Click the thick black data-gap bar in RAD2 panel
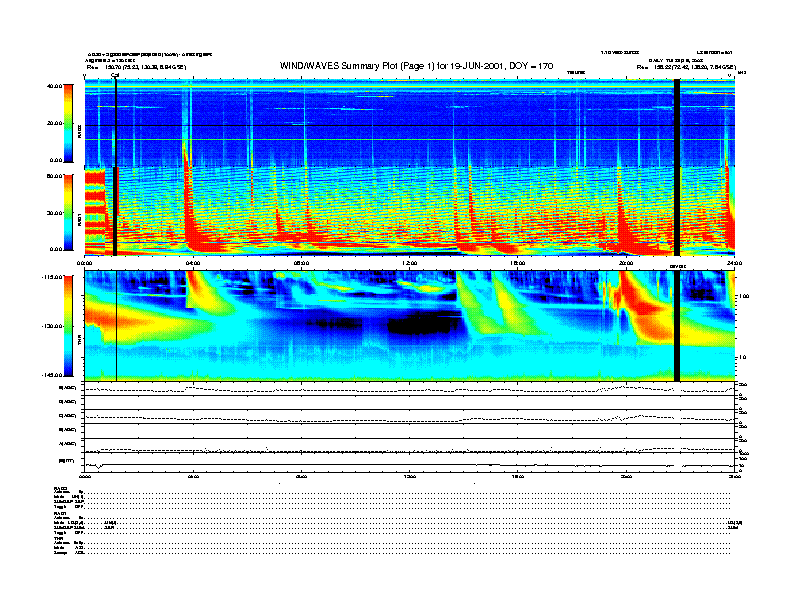The image size is (792, 612). pyautogui.click(x=677, y=123)
